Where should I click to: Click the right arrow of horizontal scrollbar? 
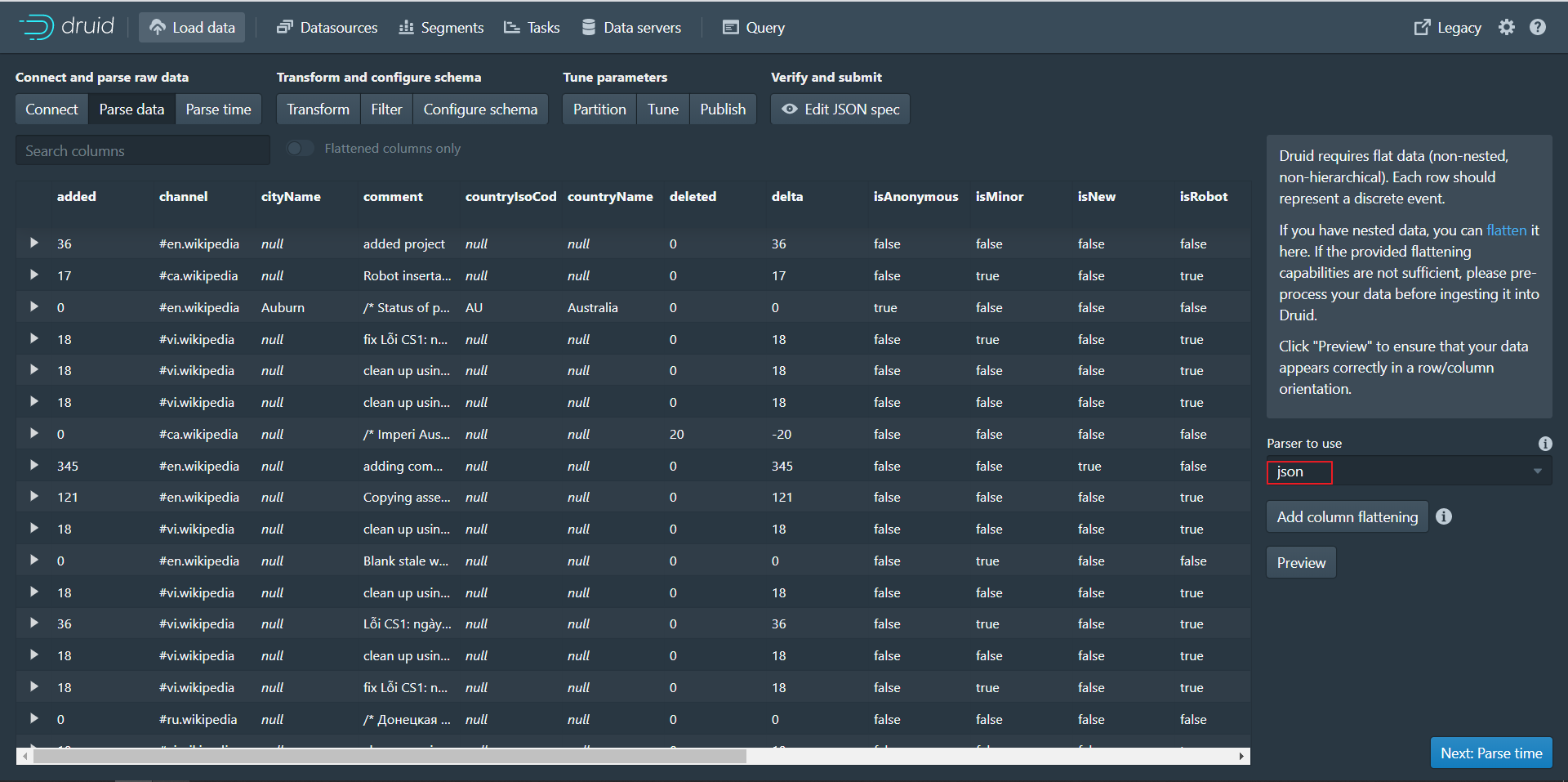point(1241,756)
